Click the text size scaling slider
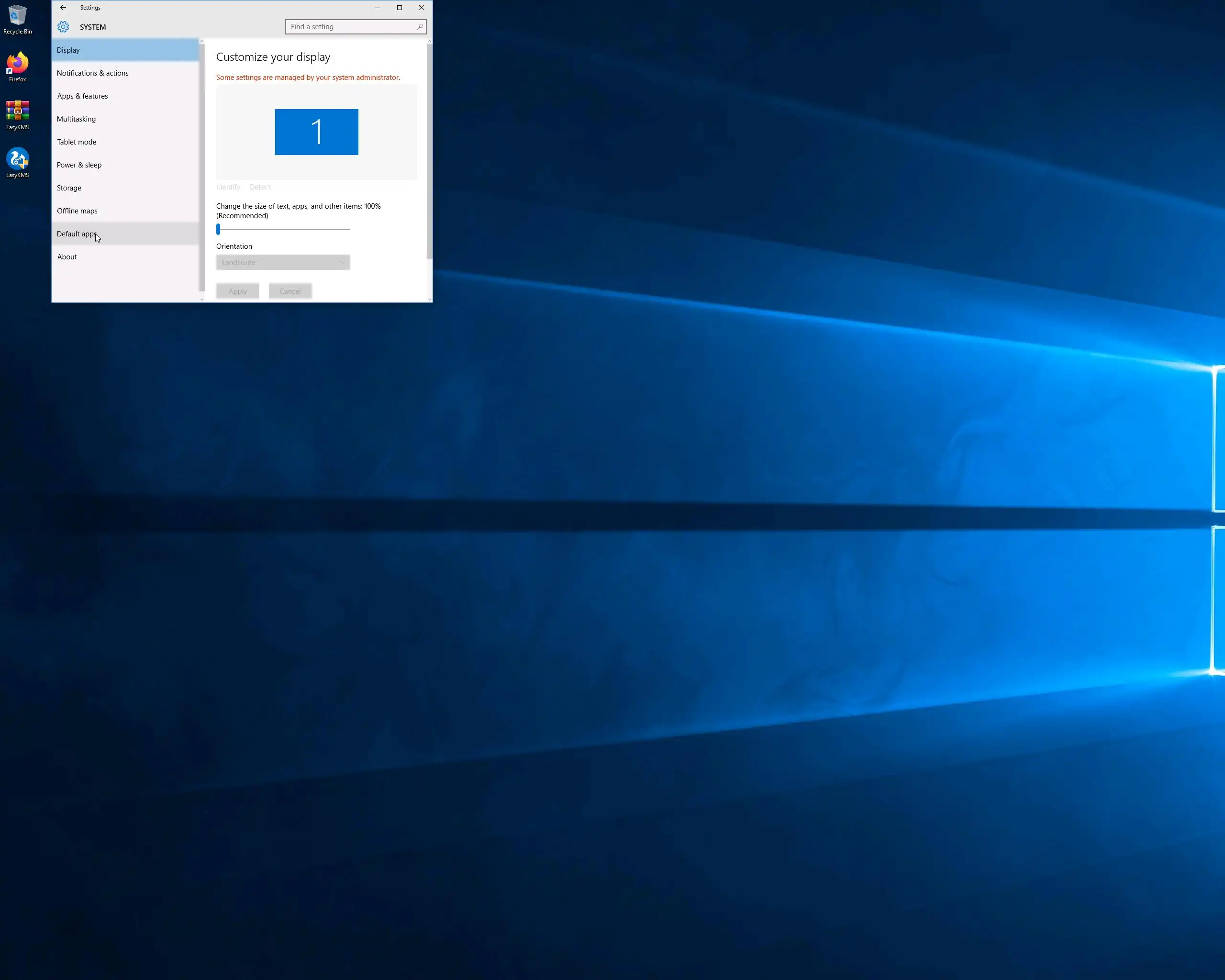1225x980 pixels. (283, 229)
